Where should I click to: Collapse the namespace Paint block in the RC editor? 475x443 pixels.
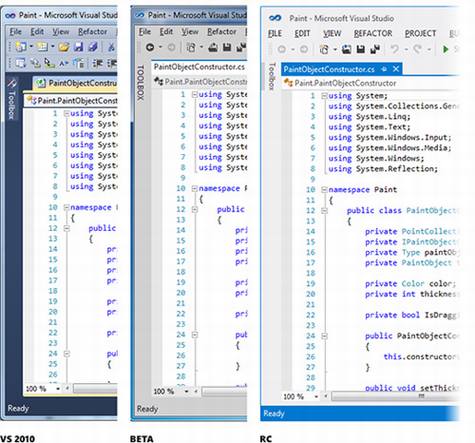[324, 190]
